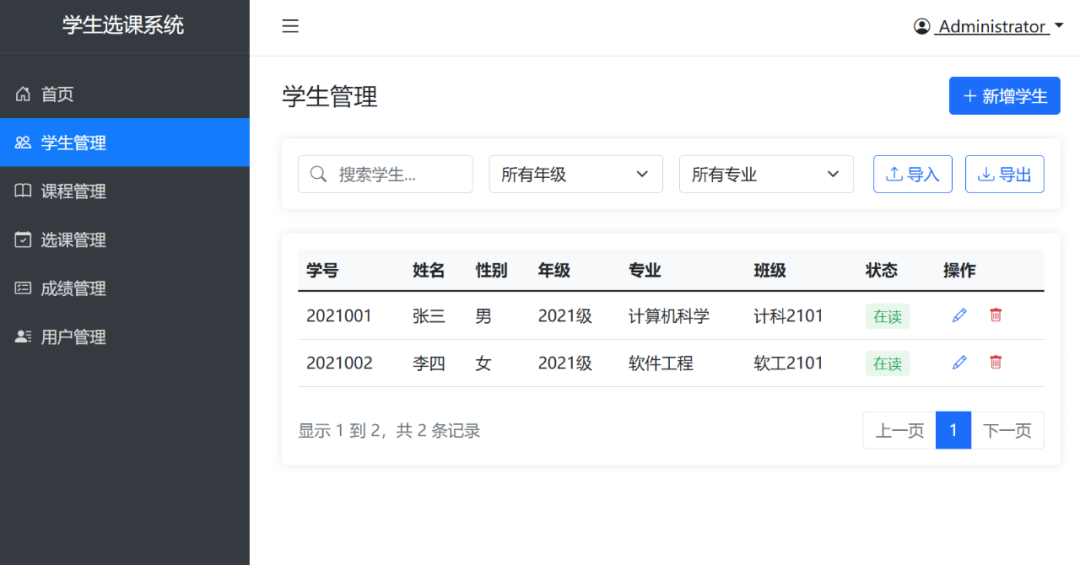Viewport: 1080px width, 565px height.
Task: Click the 操作 column header
Action: [x=959, y=270]
